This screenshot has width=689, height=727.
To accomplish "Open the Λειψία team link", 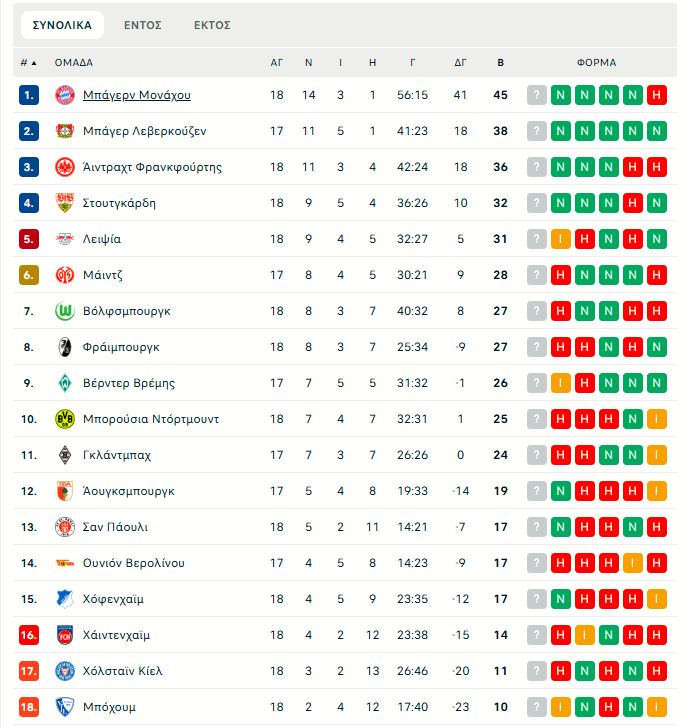I will click(102, 239).
